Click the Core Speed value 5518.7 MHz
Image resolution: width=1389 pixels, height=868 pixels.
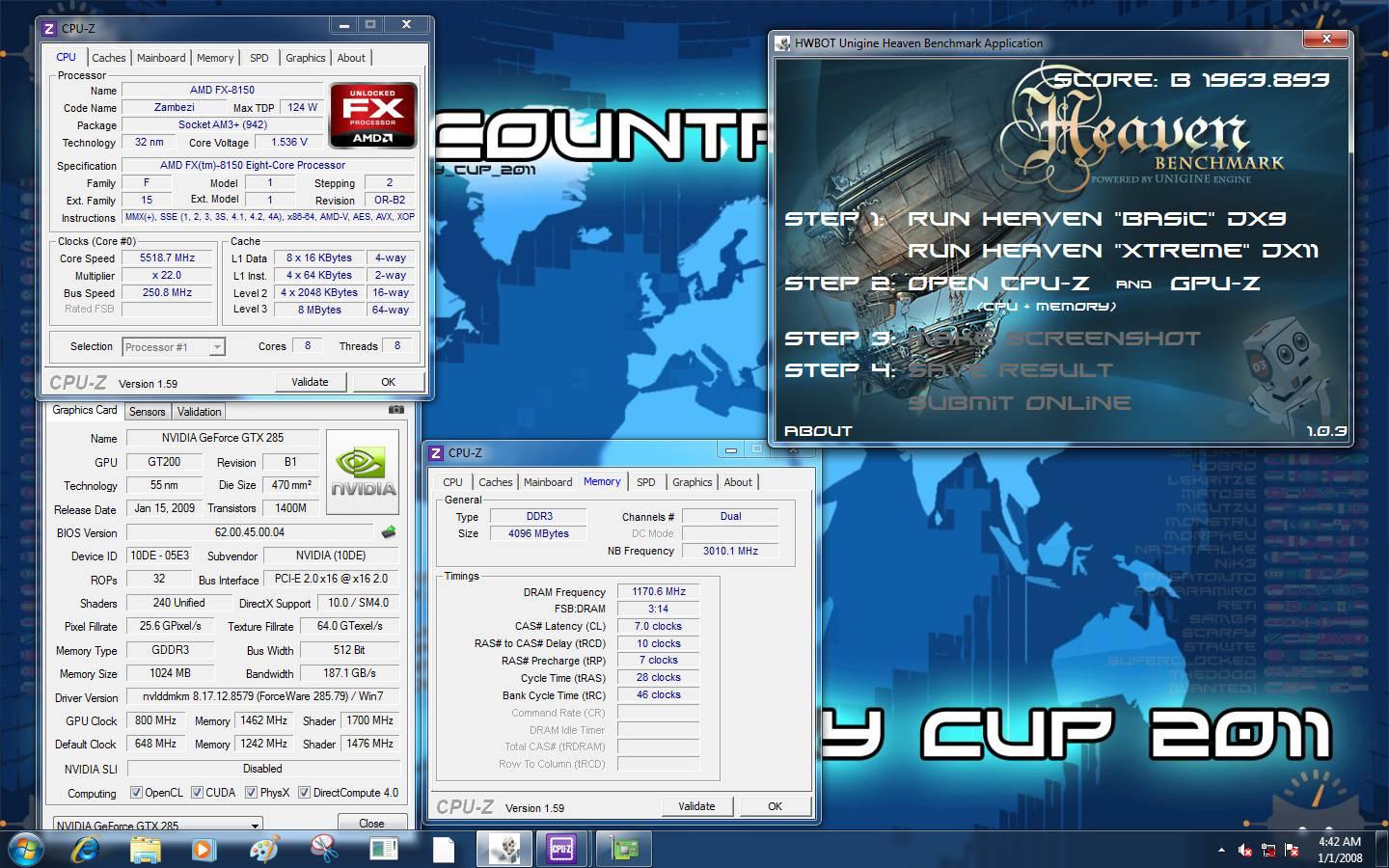(167, 258)
